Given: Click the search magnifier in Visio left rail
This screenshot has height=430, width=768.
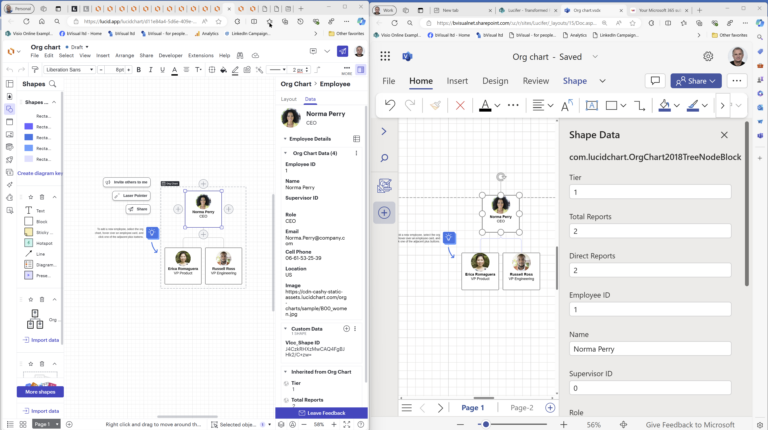Looking at the screenshot, I should [x=384, y=158].
